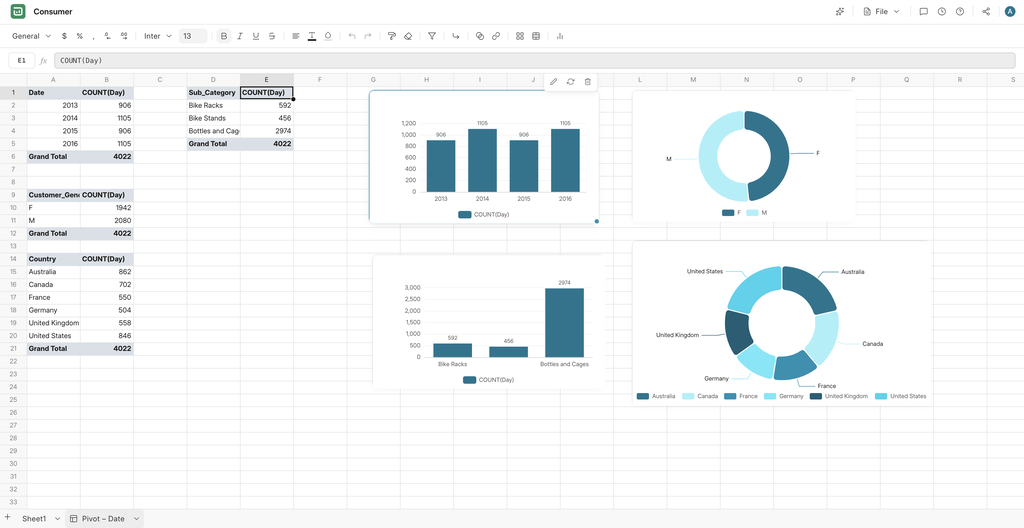Viewport: 1024px width, 528px height.
Task: Open the Inter font dropdown
Action: (x=158, y=37)
